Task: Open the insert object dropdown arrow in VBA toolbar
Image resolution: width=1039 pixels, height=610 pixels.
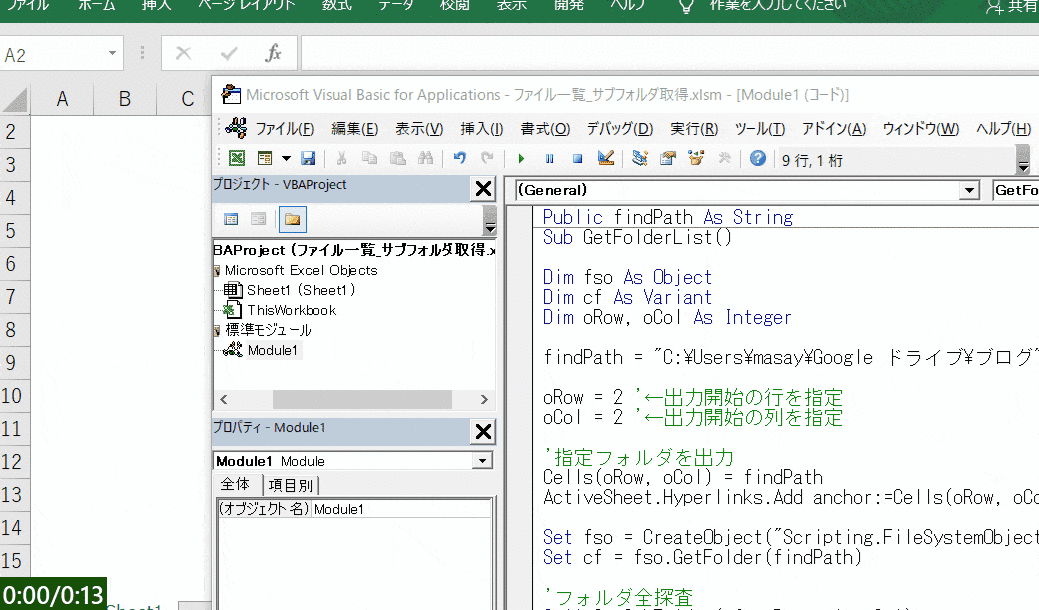Action: 286,158
